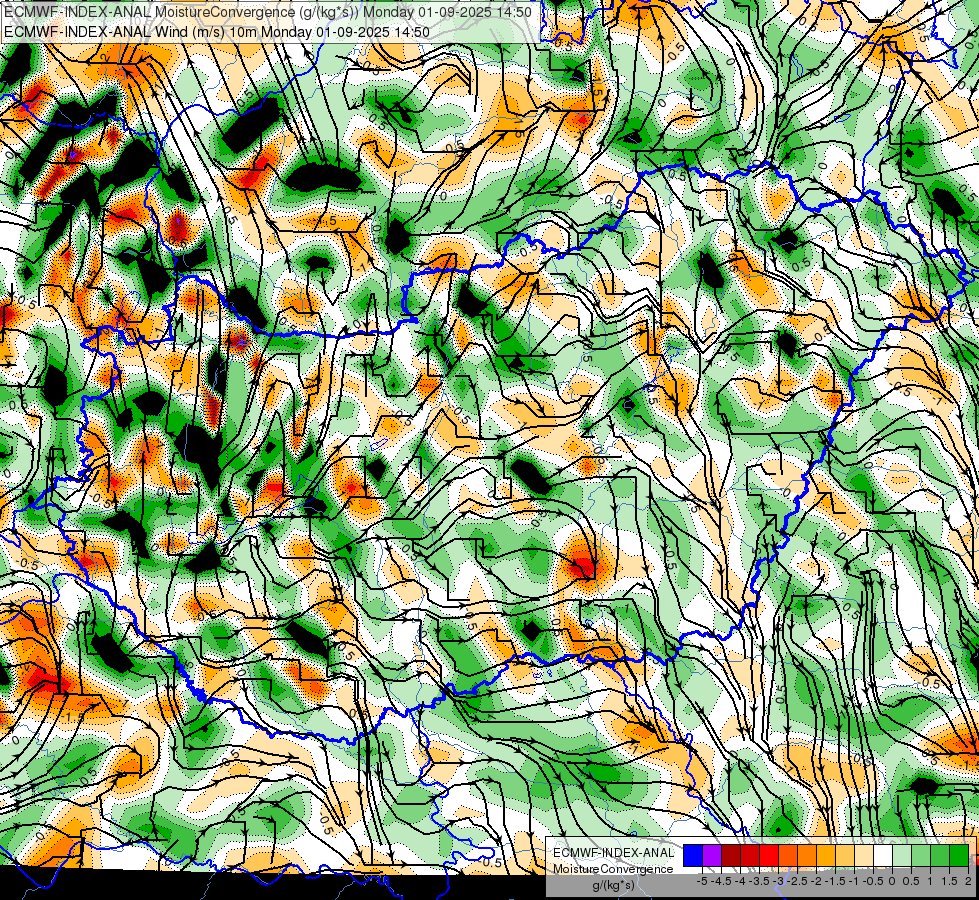Choose the amber swatch between -2 and -1.5
Image resolution: width=979 pixels, height=900 pixels.
(x=826, y=856)
